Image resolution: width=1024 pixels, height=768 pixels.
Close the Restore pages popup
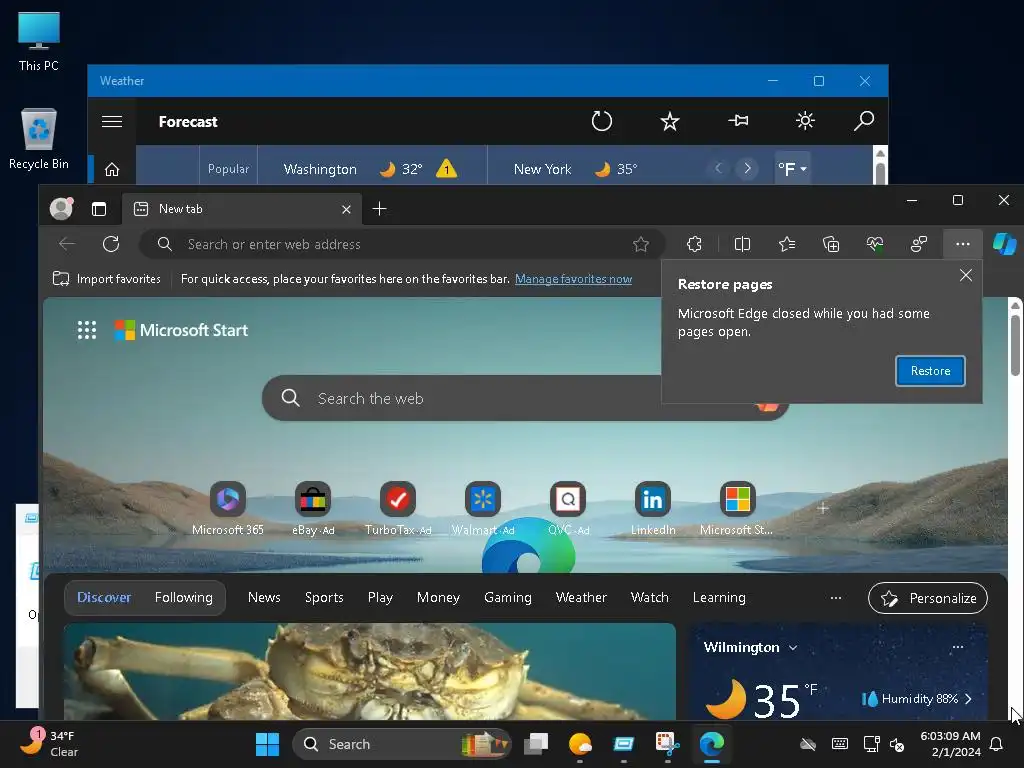coord(966,276)
